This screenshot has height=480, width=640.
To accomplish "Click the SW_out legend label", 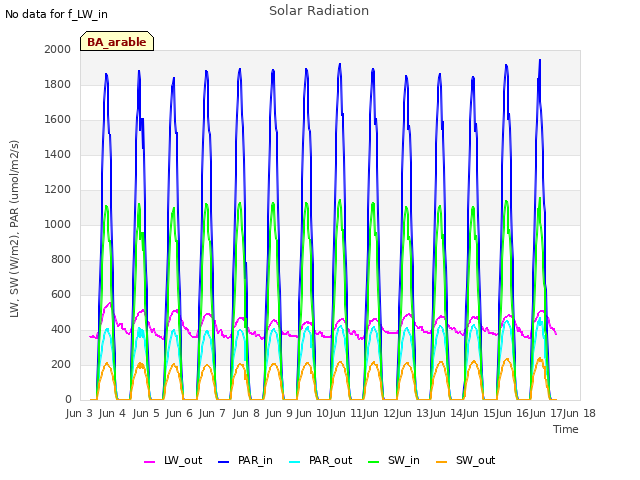I will point(476,460).
